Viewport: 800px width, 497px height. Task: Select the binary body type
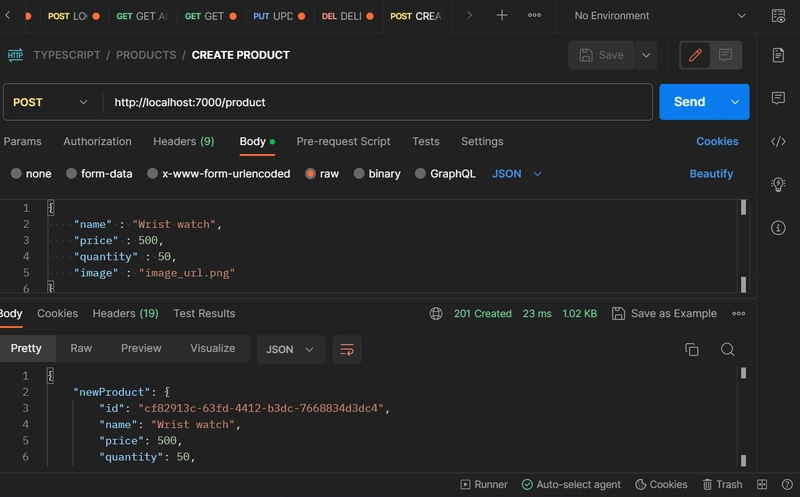tap(377, 173)
